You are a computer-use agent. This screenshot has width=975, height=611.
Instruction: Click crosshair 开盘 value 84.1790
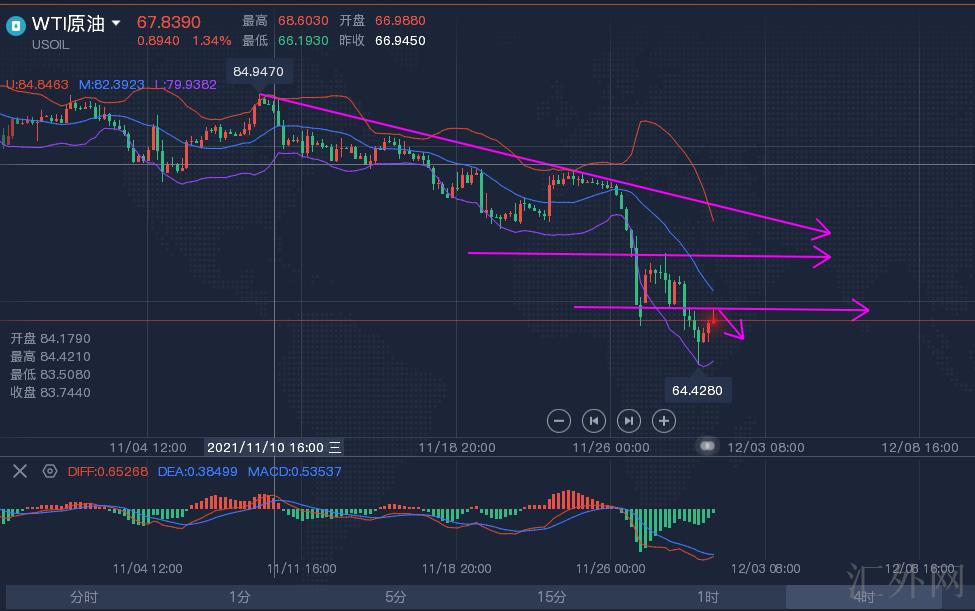pos(65,339)
